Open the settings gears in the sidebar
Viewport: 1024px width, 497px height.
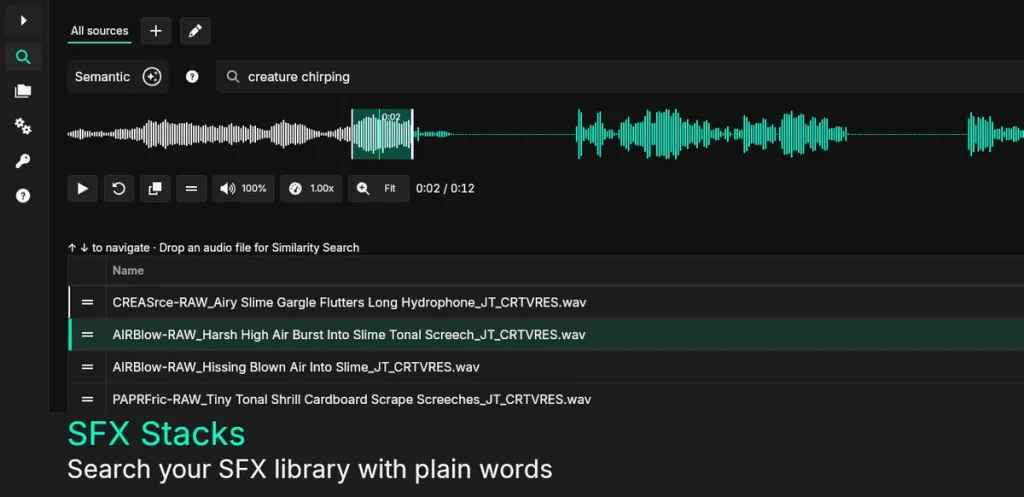(x=24, y=126)
